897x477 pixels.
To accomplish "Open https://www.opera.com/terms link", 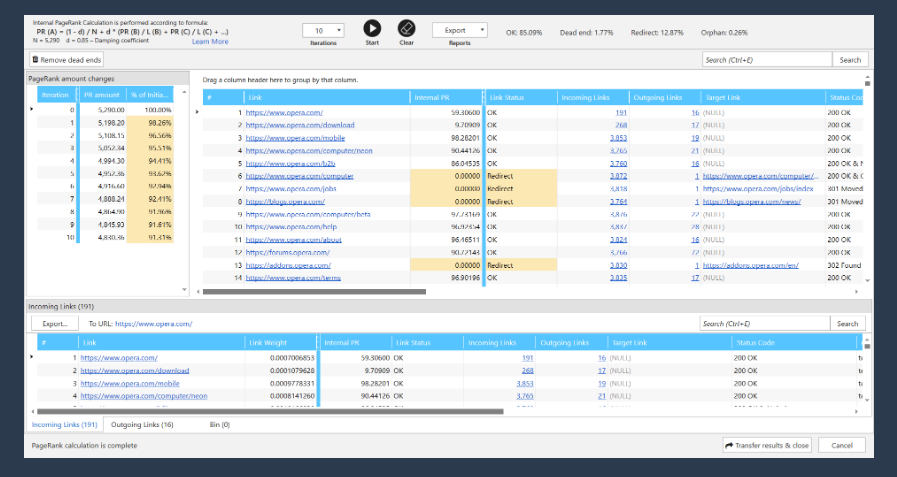I will (x=293, y=277).
